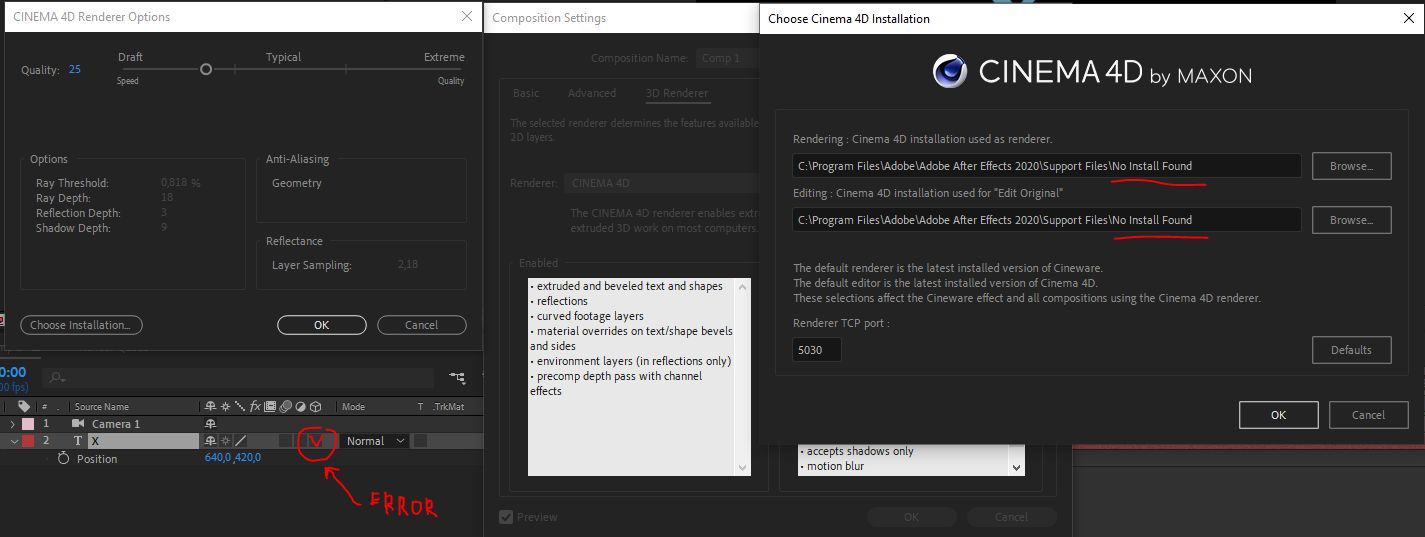The height and width of the screenshot is (537, 1425).
Task: Click the timeline search magnifier icon
Action: tap(57, 377)
